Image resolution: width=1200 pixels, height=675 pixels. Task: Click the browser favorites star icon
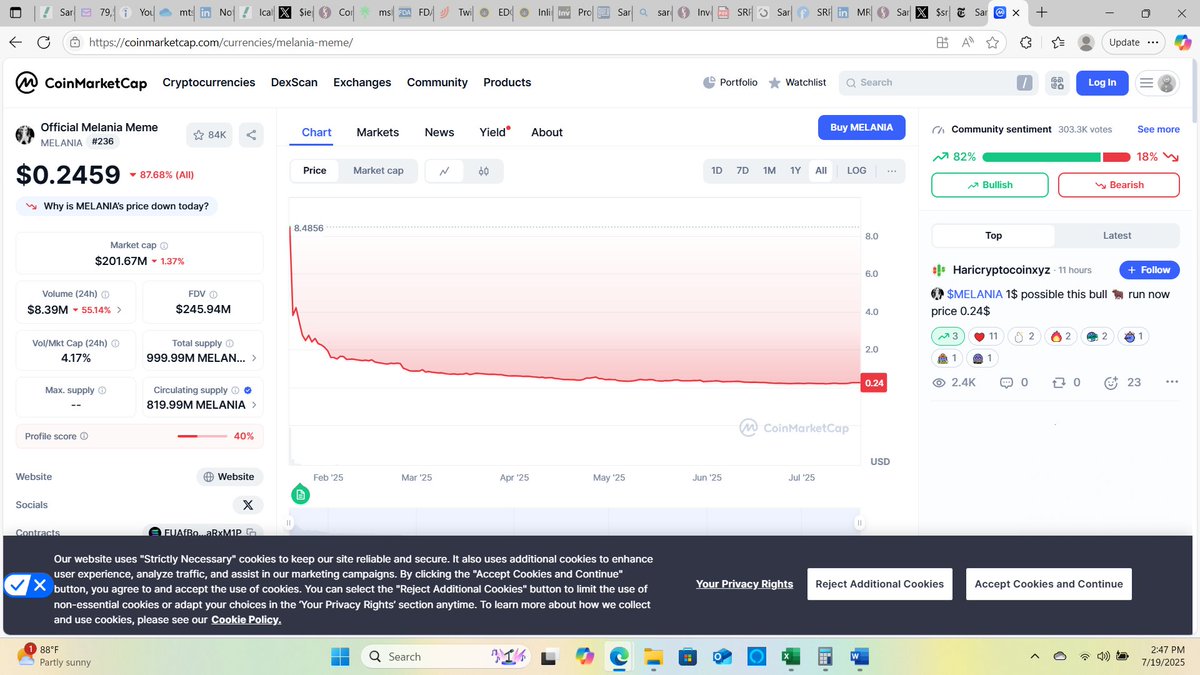[992, 43]
